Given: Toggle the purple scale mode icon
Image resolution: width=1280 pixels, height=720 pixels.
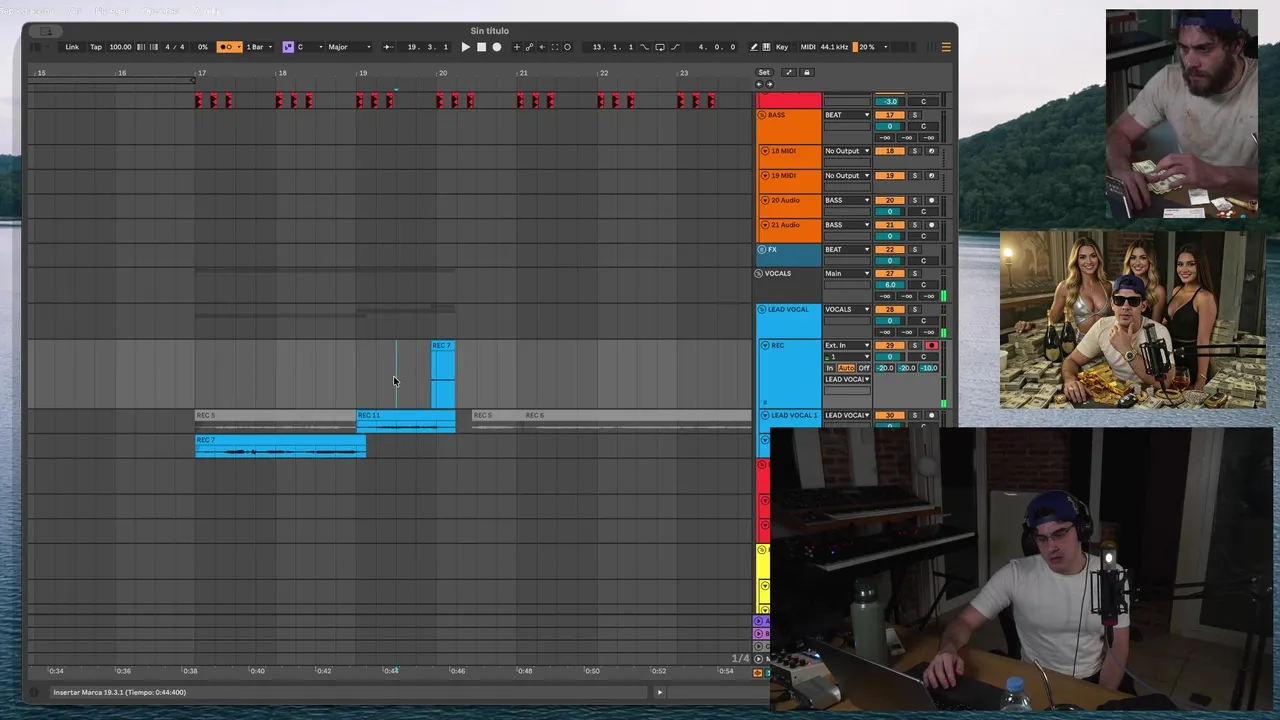Looking at the screenshot, I should coord(288,47).
